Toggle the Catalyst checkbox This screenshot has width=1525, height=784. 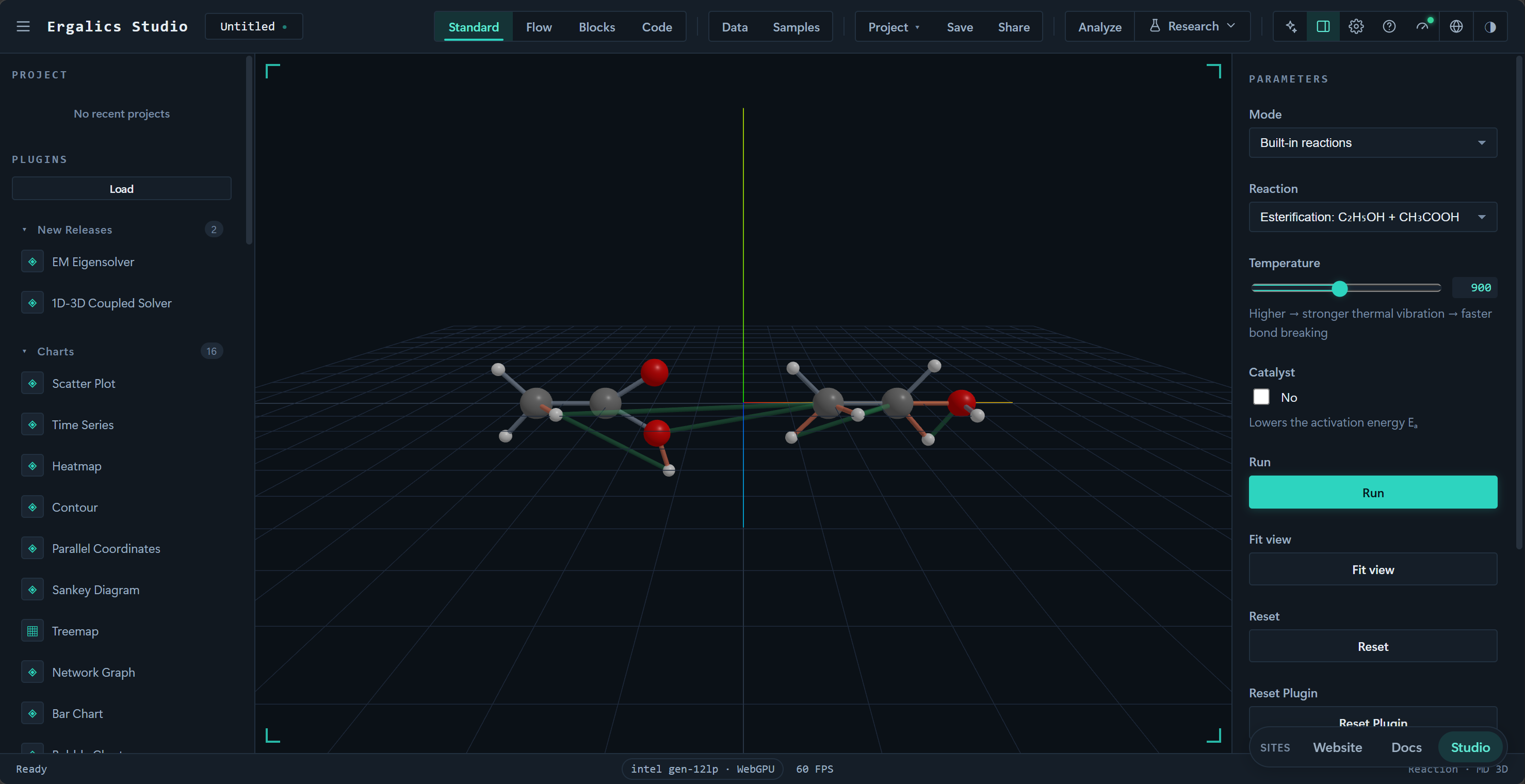[x=1261, y=397]
